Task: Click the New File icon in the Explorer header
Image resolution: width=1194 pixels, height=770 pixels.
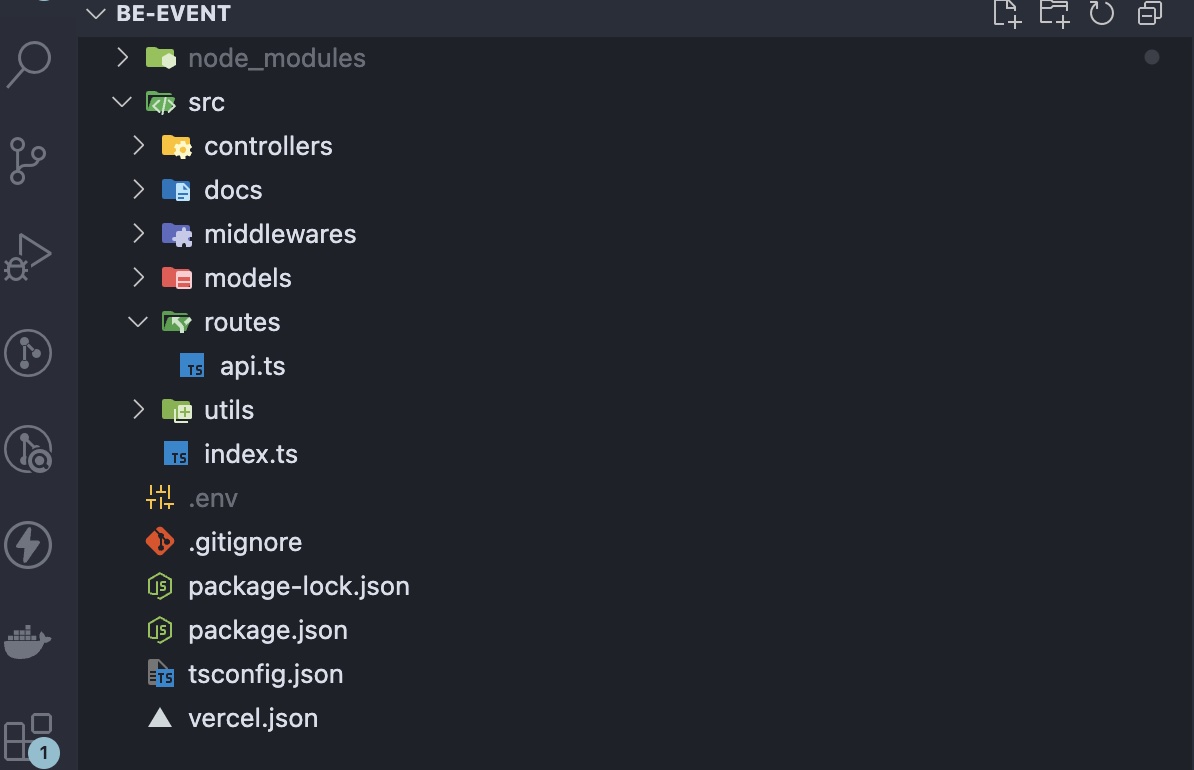Action: [1007, 15]
